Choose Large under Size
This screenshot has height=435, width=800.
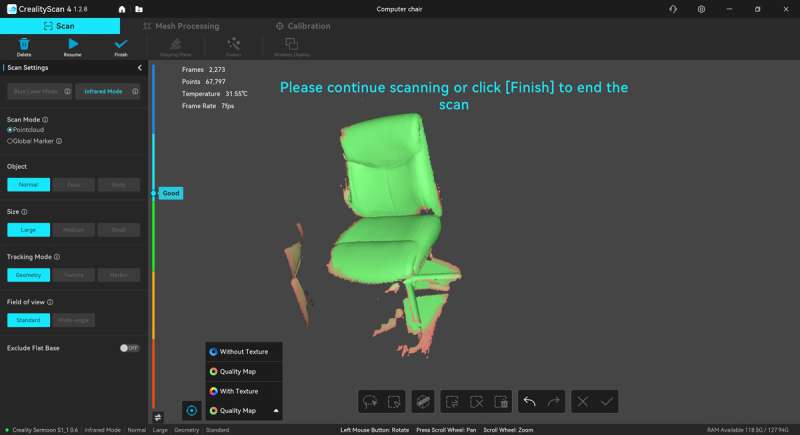point(28,230)
